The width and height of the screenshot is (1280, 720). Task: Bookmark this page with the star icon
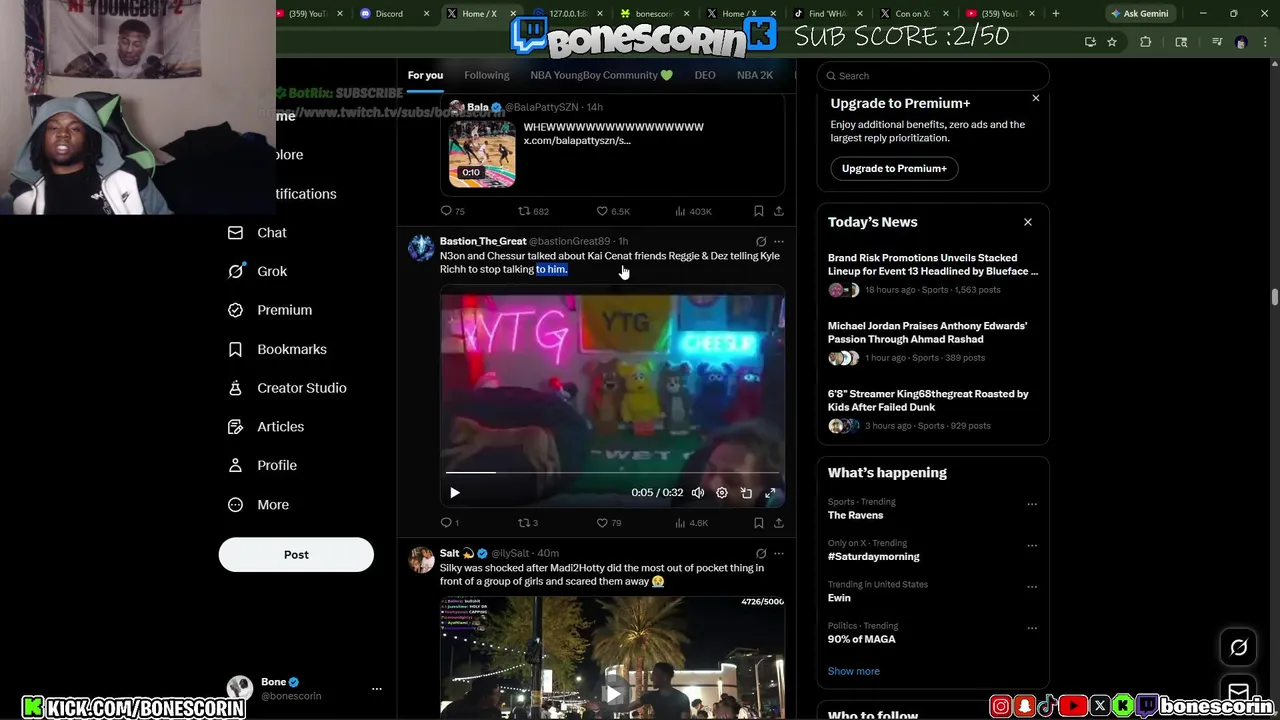point(1112,42)
